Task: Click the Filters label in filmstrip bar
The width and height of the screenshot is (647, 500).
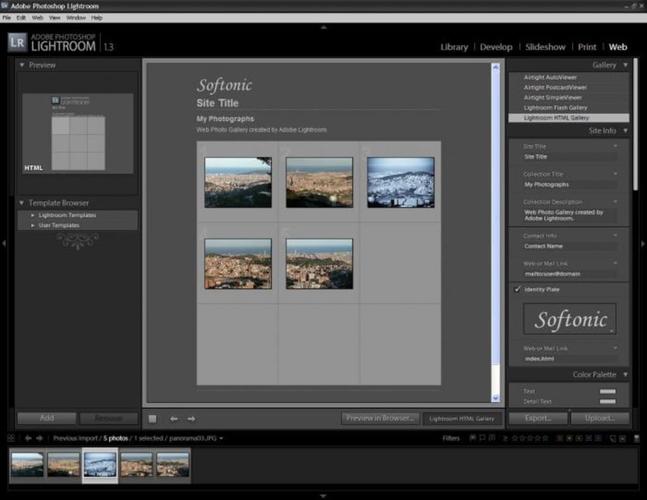Action: click(451, 438)
